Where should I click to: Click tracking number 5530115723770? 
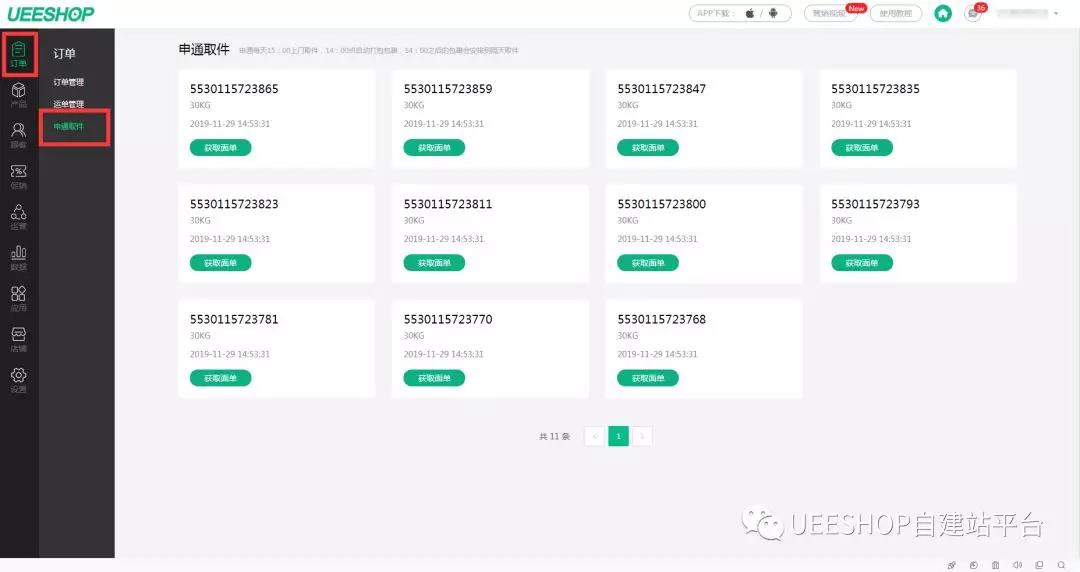[x=448, y=319]
